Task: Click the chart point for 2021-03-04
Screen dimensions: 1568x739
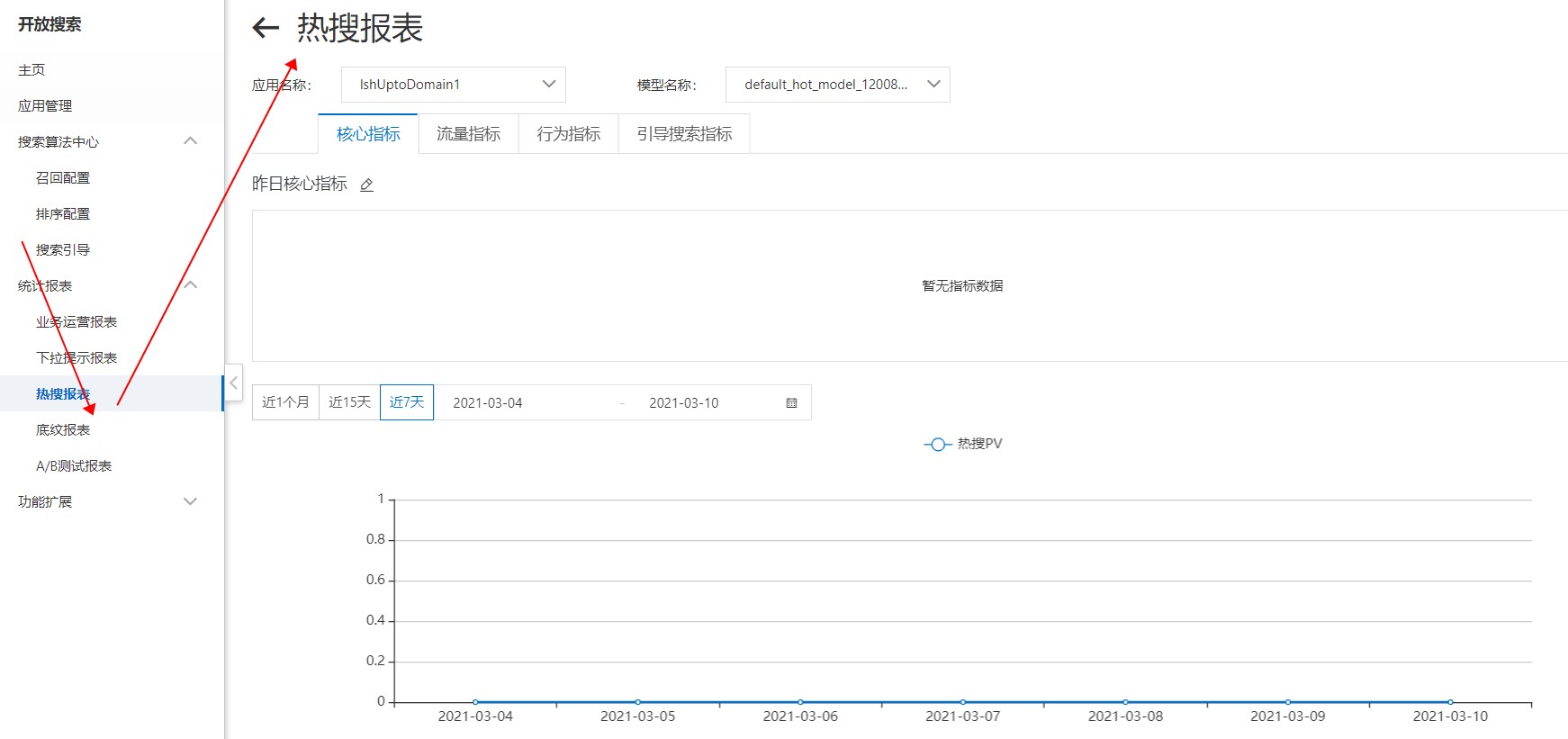Action: 475,702
